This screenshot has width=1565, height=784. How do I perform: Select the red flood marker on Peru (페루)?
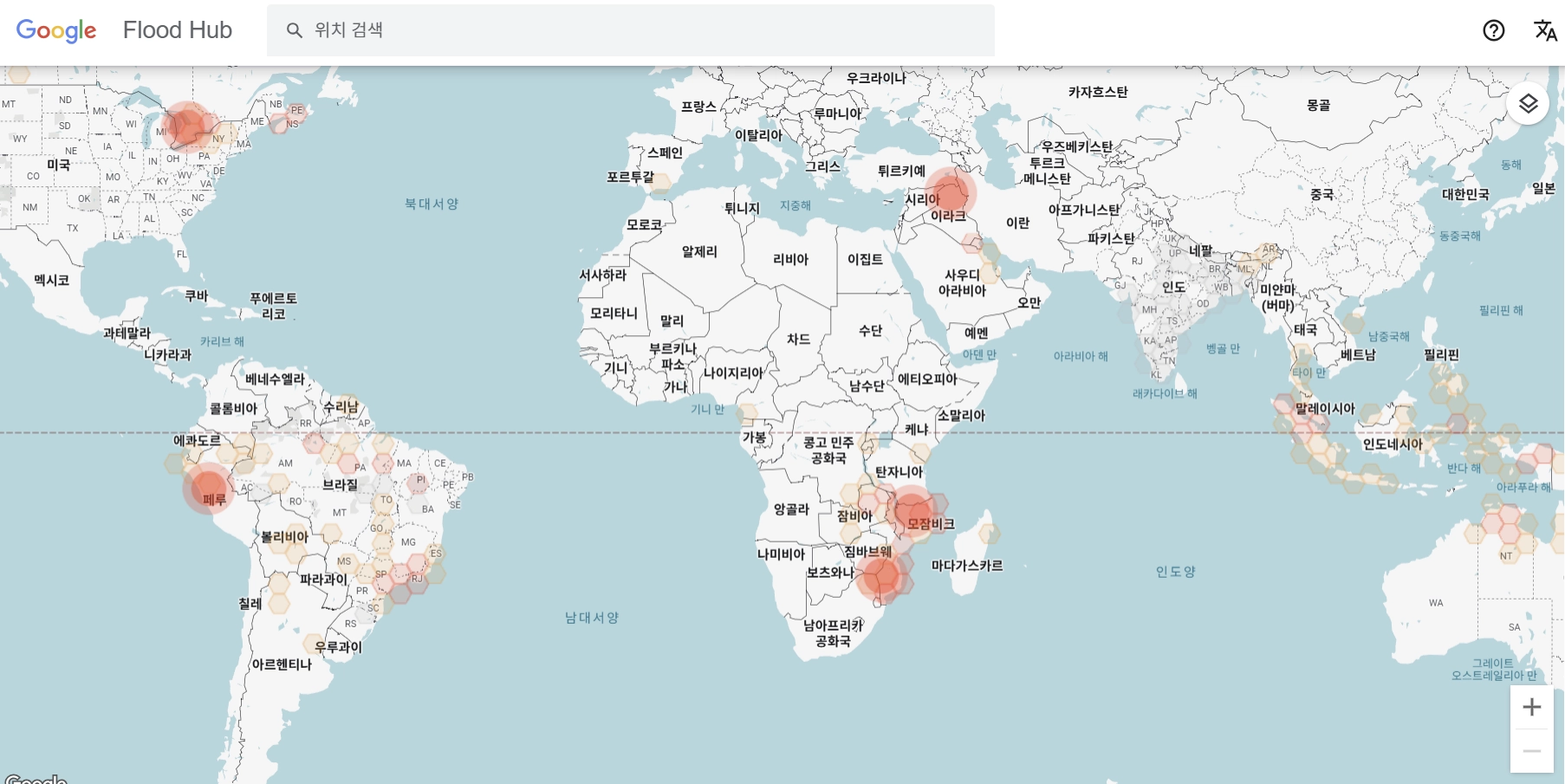[208, 488]
